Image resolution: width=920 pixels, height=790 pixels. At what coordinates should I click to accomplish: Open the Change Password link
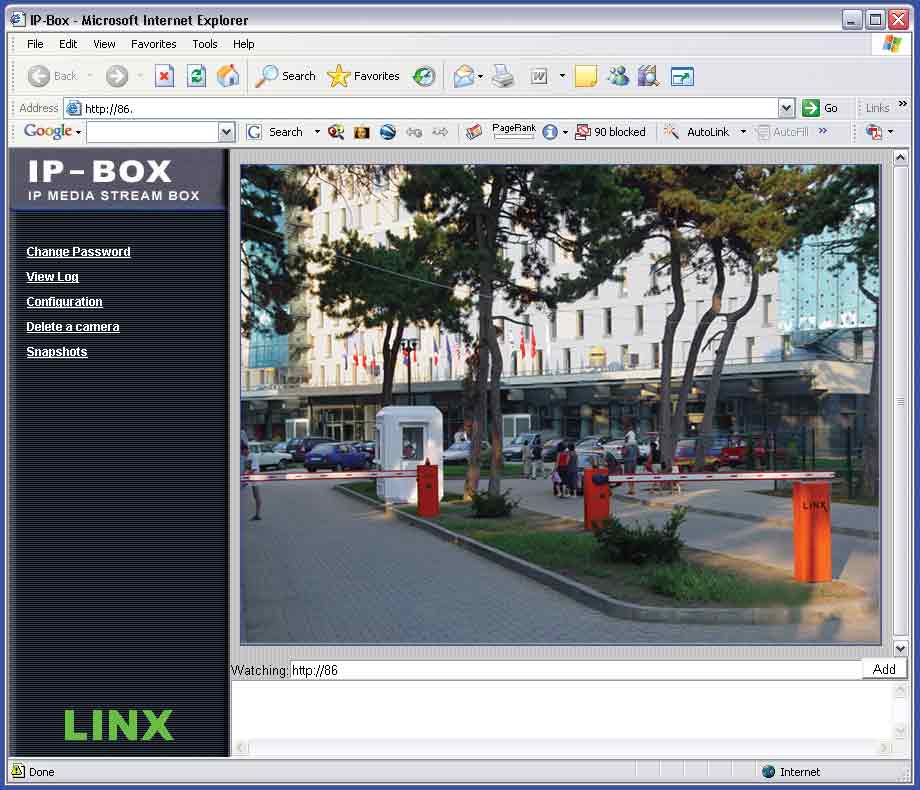78,251
